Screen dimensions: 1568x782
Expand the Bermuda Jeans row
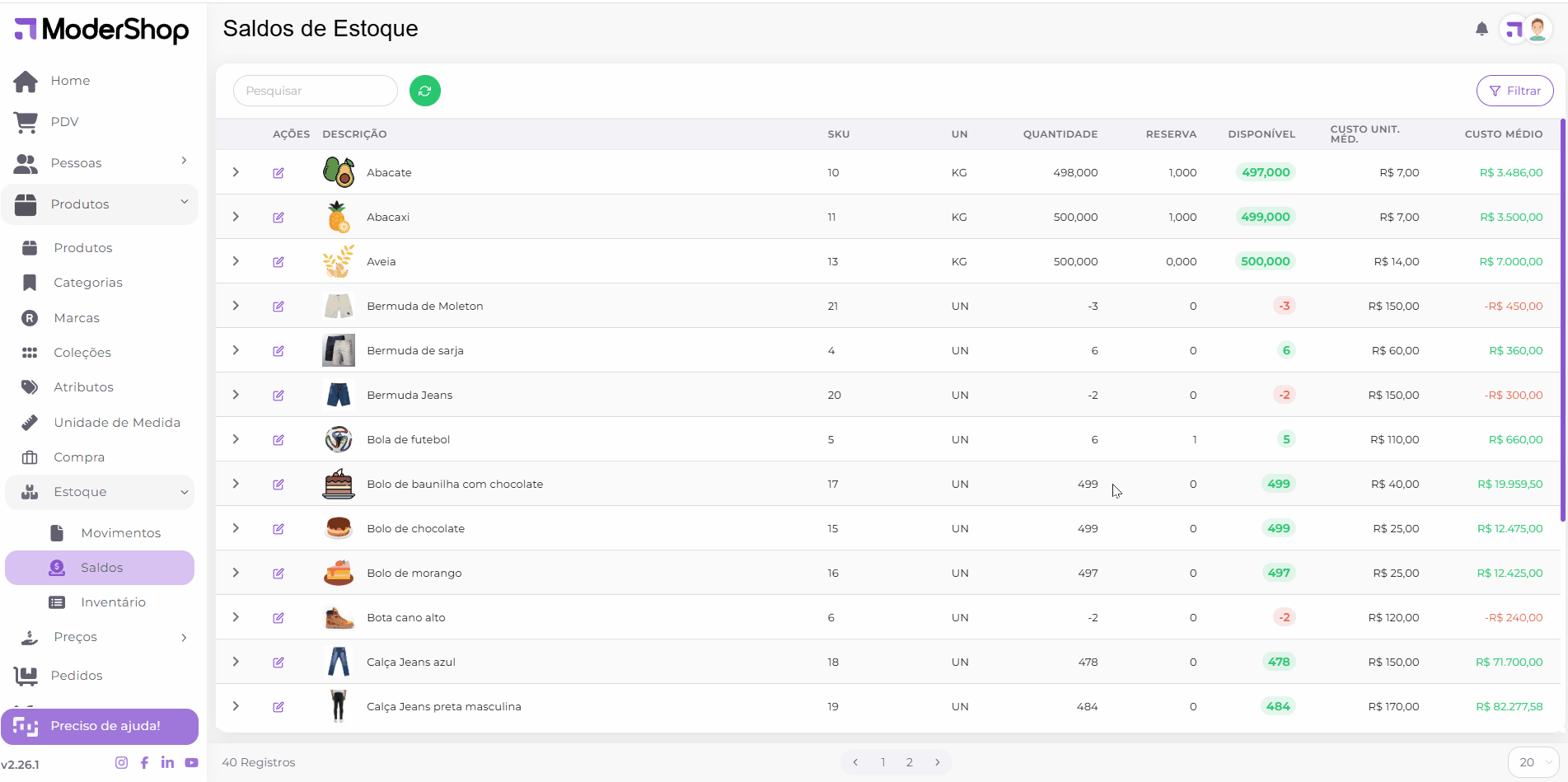click(236, 395)
